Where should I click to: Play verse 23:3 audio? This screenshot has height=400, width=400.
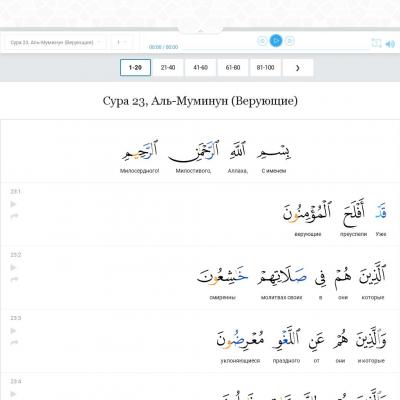13,331
